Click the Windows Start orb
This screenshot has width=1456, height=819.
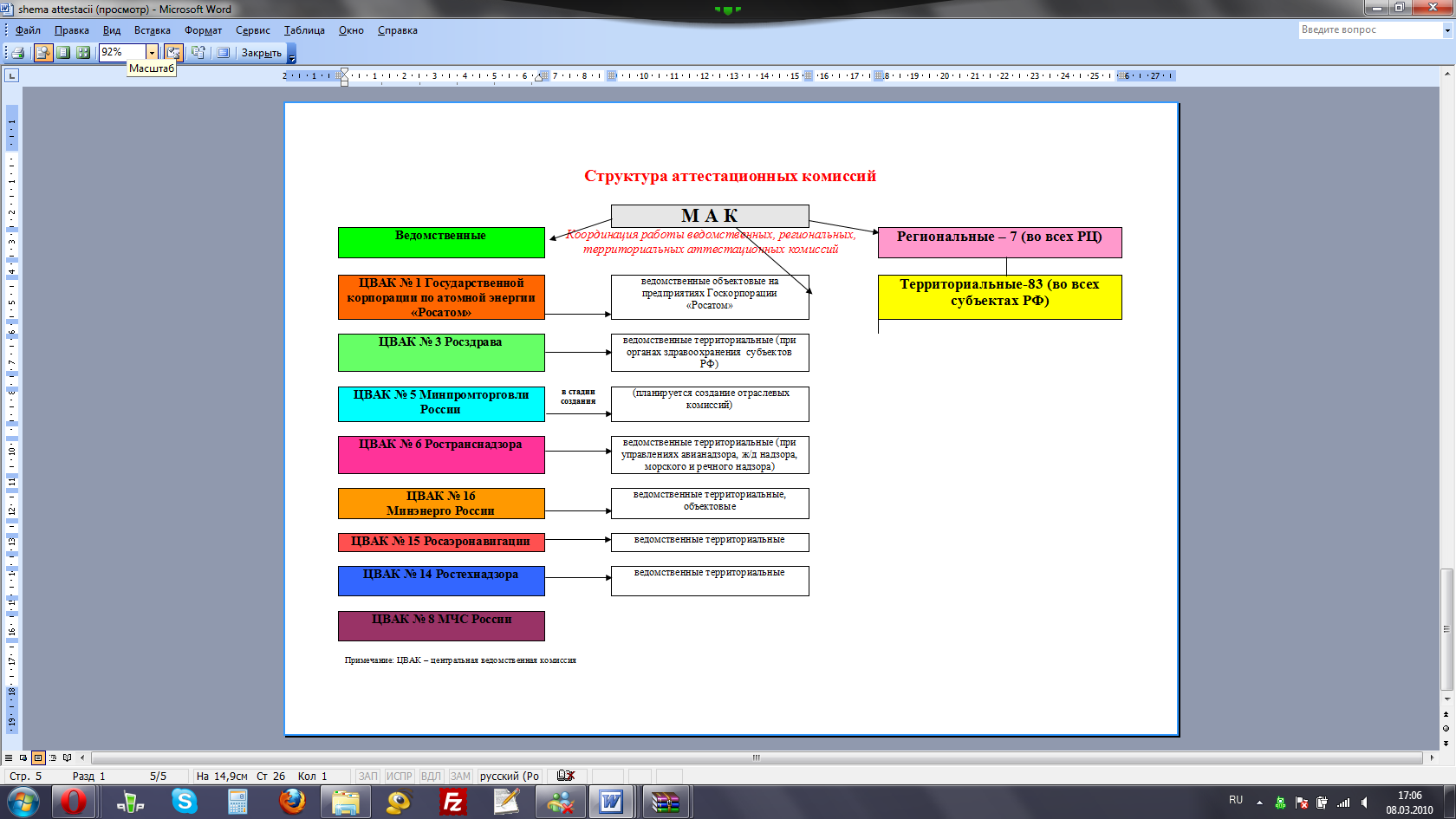click(x=23, y=803)
